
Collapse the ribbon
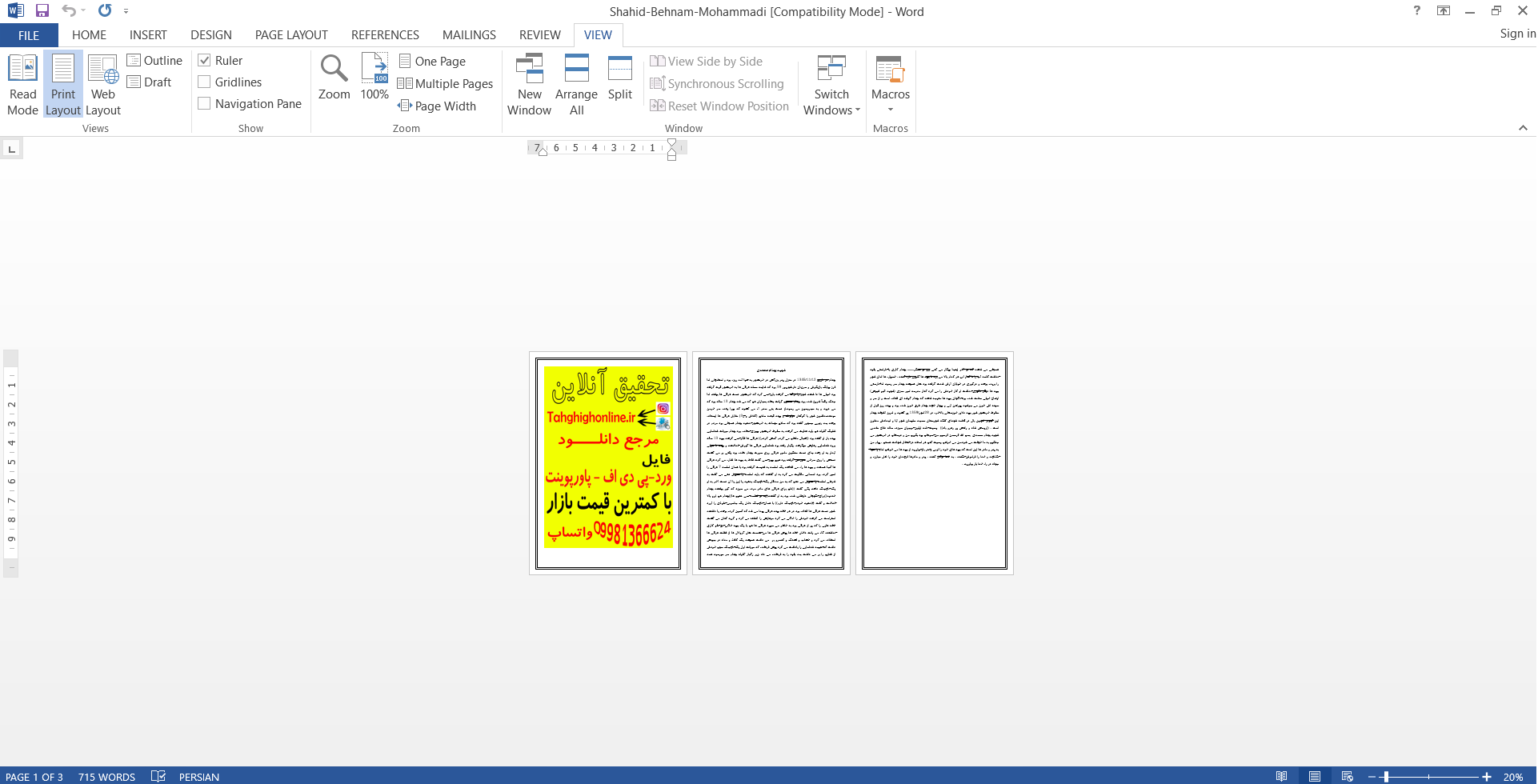pos(1523,128)
